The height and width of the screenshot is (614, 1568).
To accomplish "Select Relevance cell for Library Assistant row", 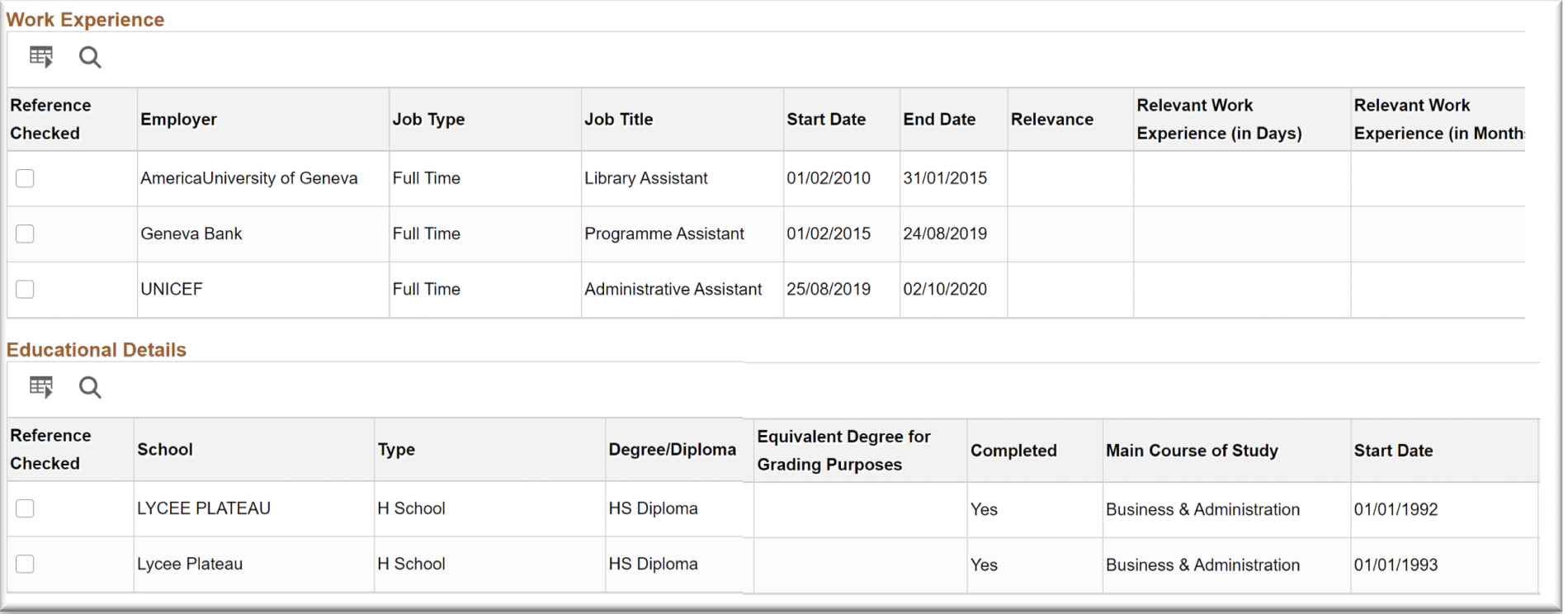I will [x=1070, y=178].
